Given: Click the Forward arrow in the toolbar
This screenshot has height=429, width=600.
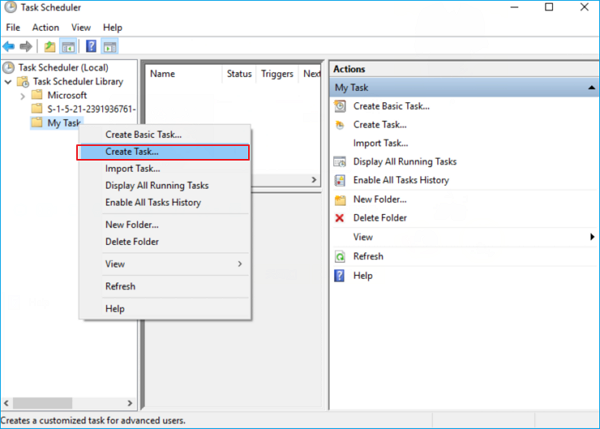Looking at the screenshot, I should pyautogui.click(x=26, y=47).
